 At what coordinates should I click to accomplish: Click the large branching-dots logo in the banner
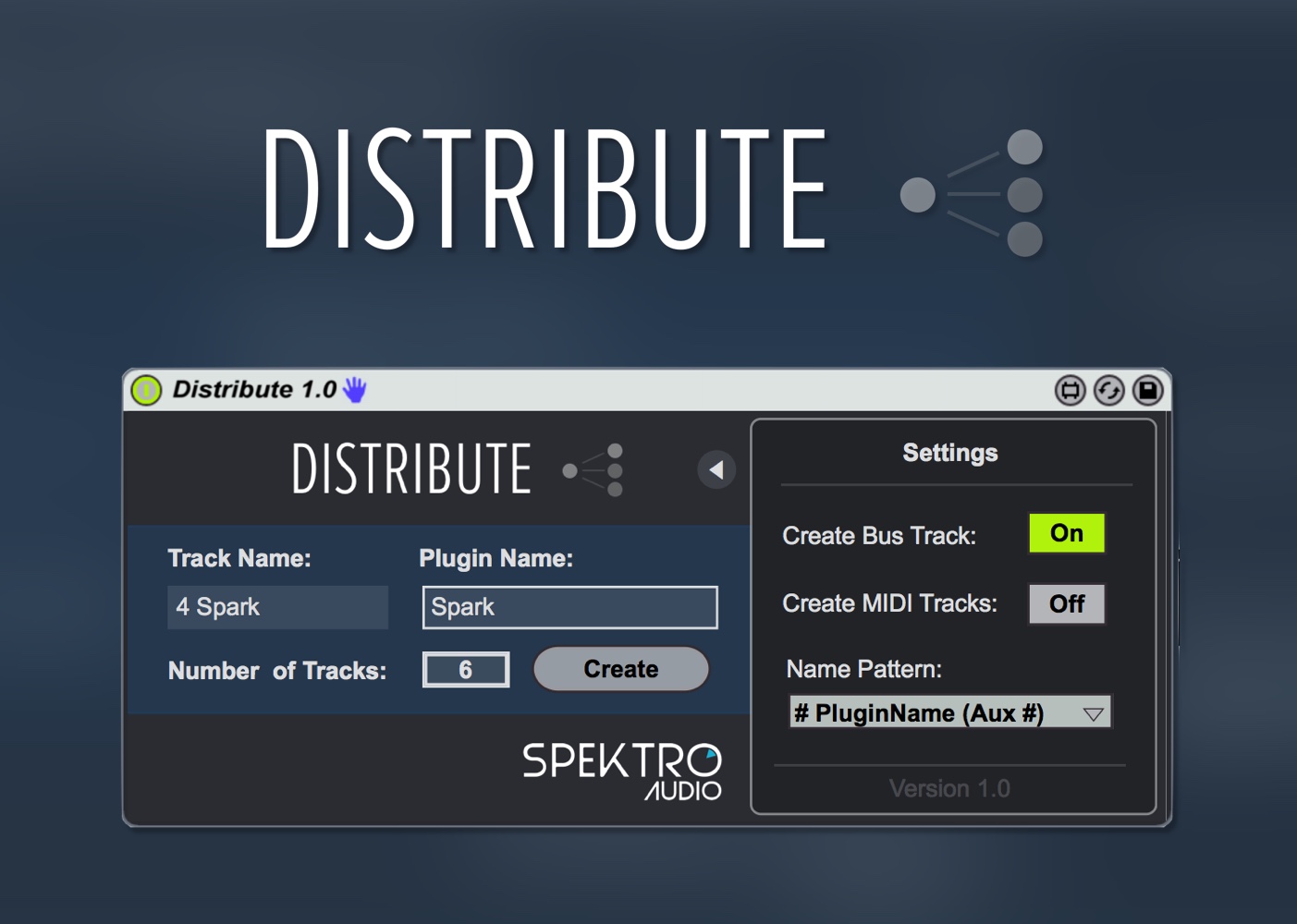pos(973,194)
